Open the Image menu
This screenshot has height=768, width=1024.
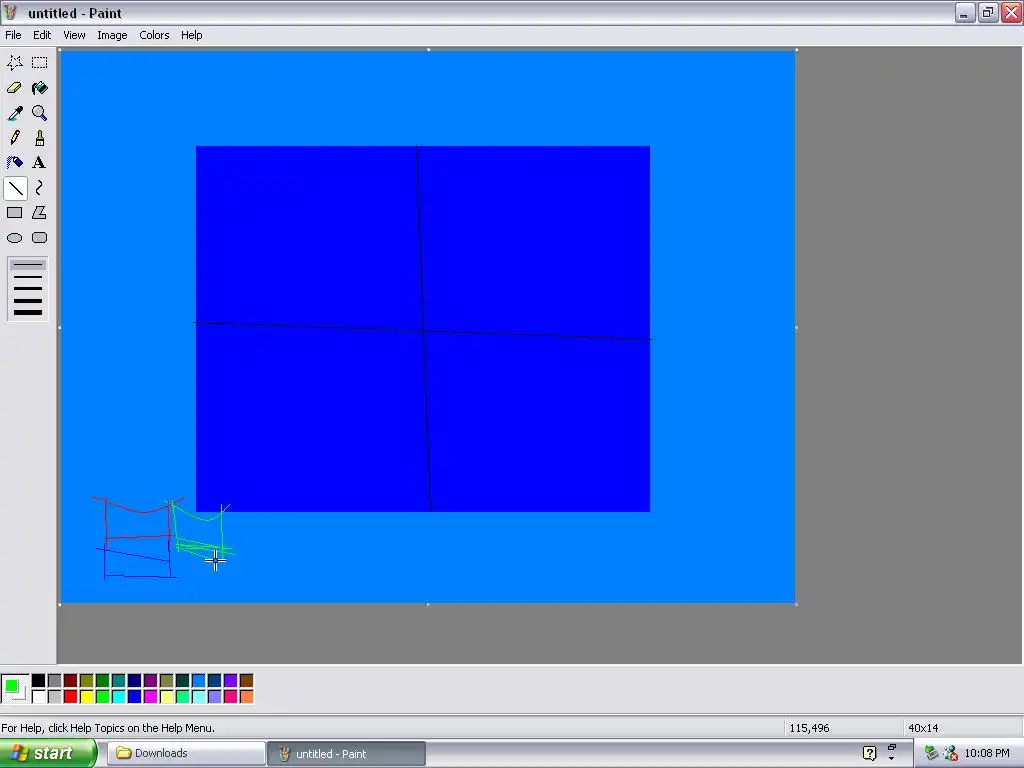pos(112,35)
